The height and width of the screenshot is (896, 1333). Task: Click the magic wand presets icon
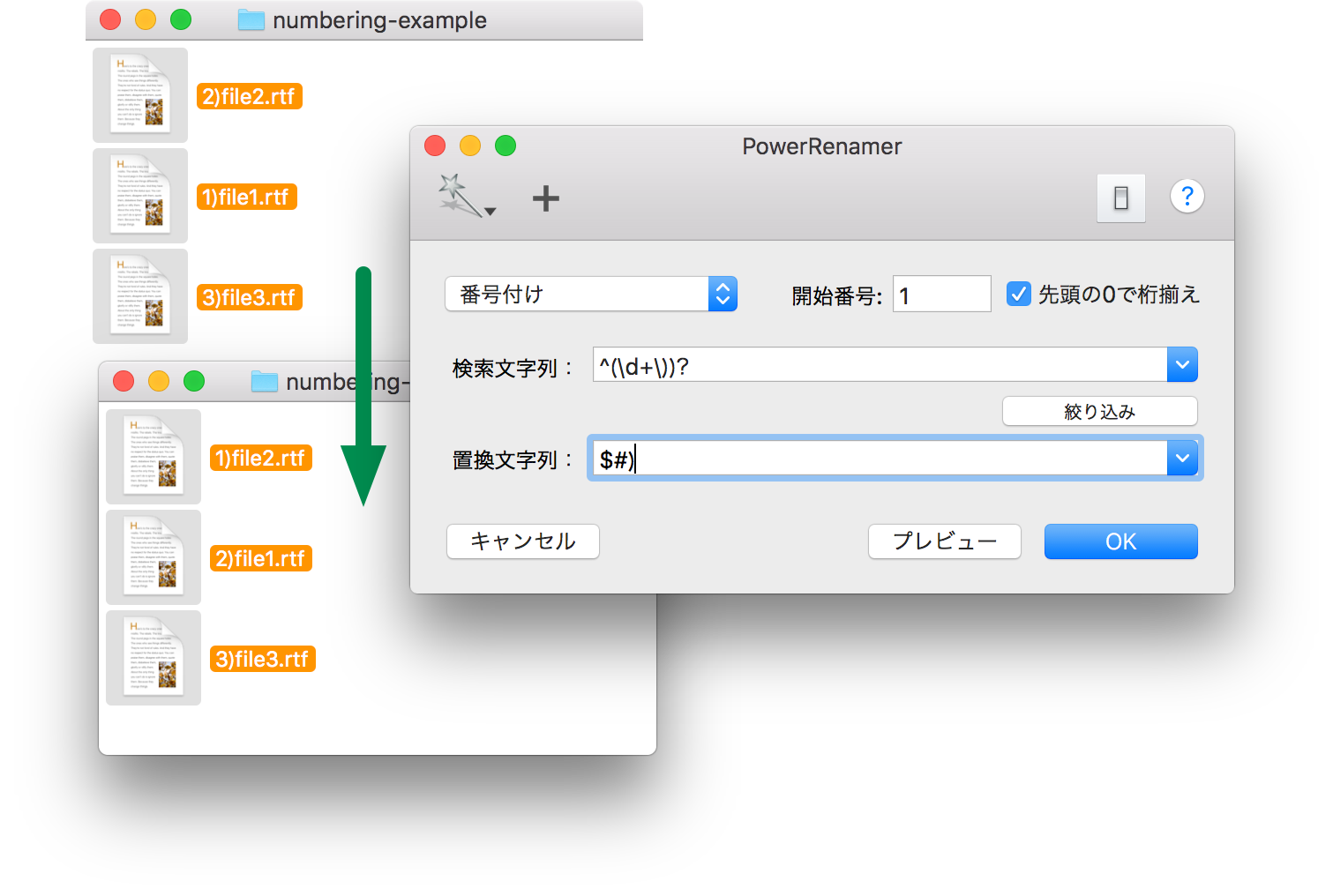click(463, 196)
